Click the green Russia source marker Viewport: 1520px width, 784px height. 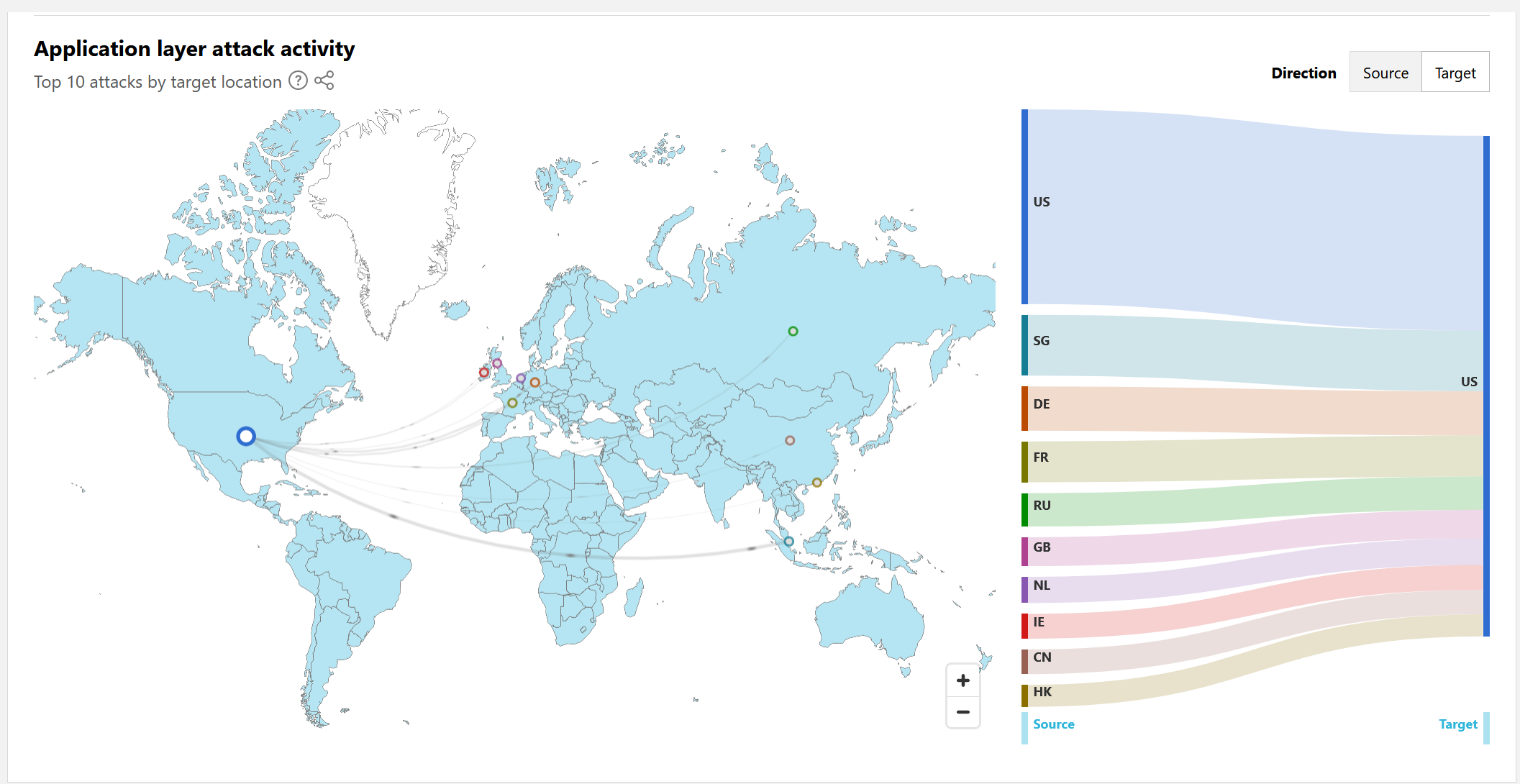point(793,332)
